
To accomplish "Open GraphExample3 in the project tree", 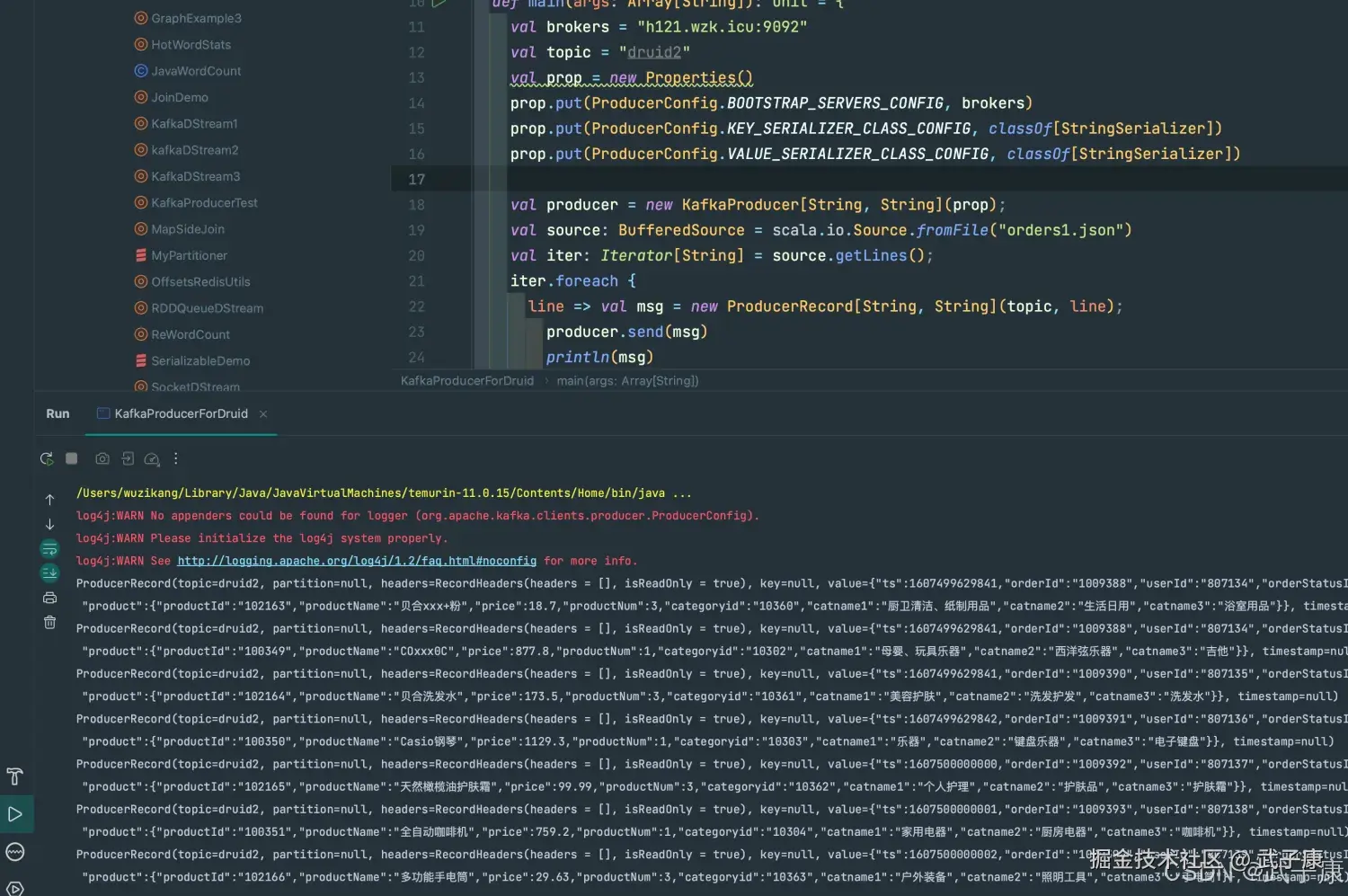I will coord(196,18).
